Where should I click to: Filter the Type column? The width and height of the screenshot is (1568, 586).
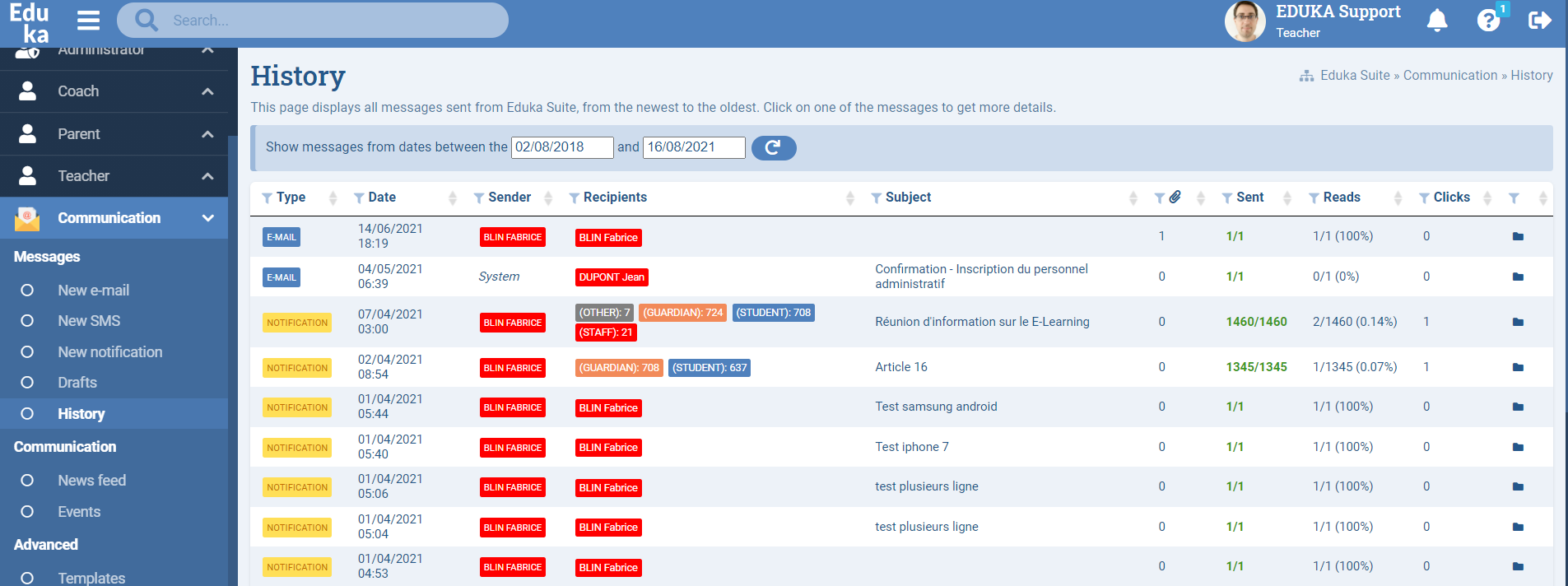point(267,198)
